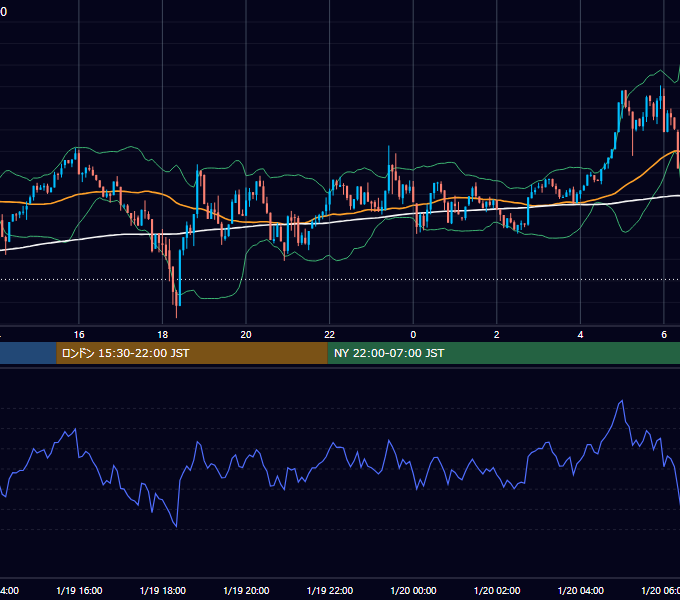Click the ロンドン 15:30-22:00 JST session bar

coord(192,353)
